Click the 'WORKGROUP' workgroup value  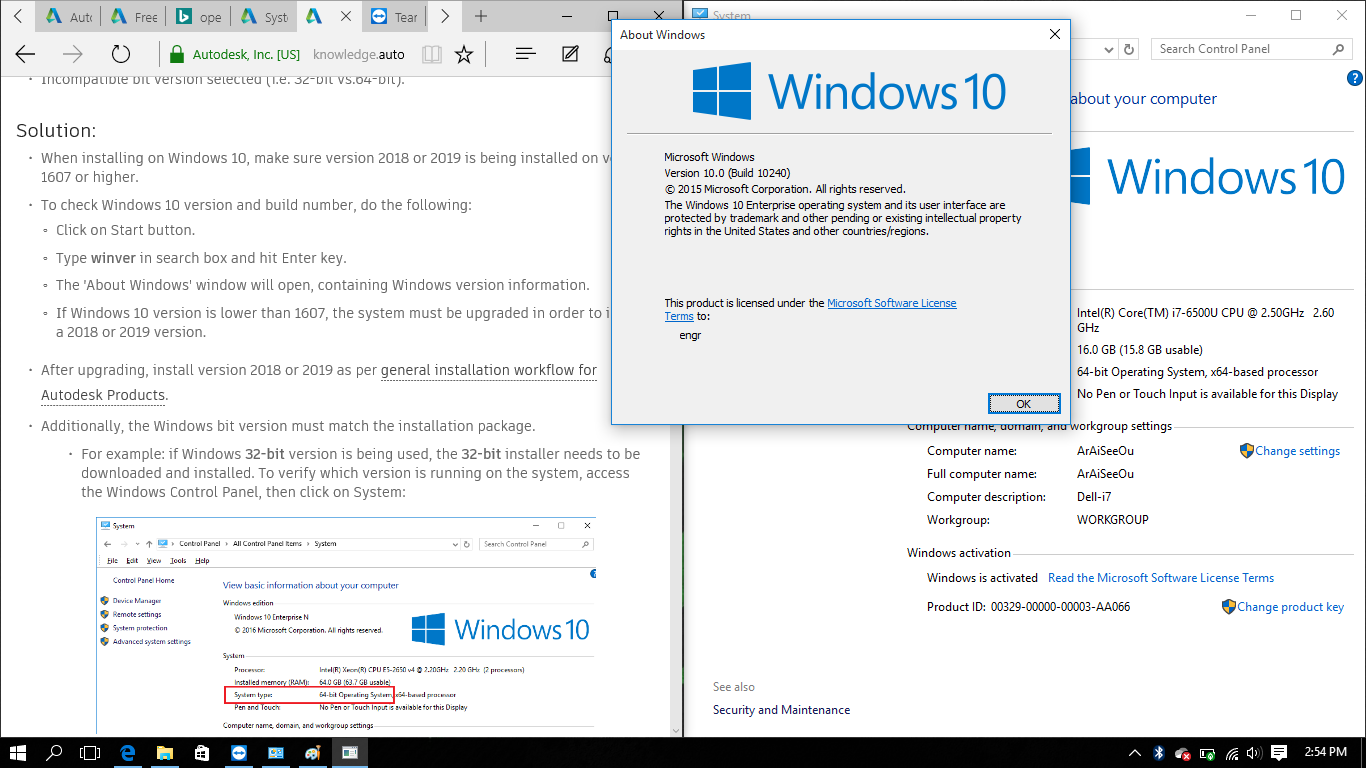coord(1113,520)
